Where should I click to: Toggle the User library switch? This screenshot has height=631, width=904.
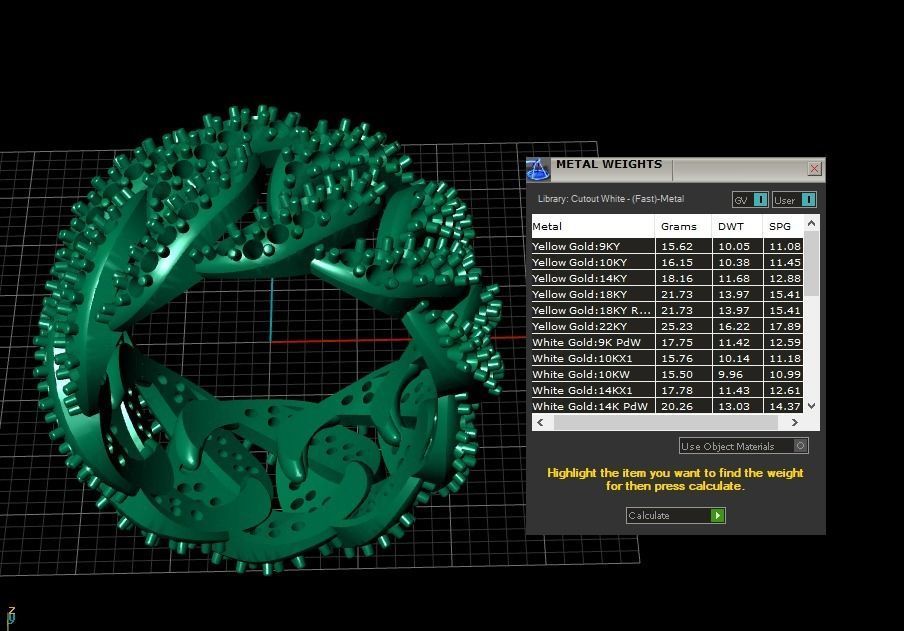pyautogui.click(x=794, y=200)
